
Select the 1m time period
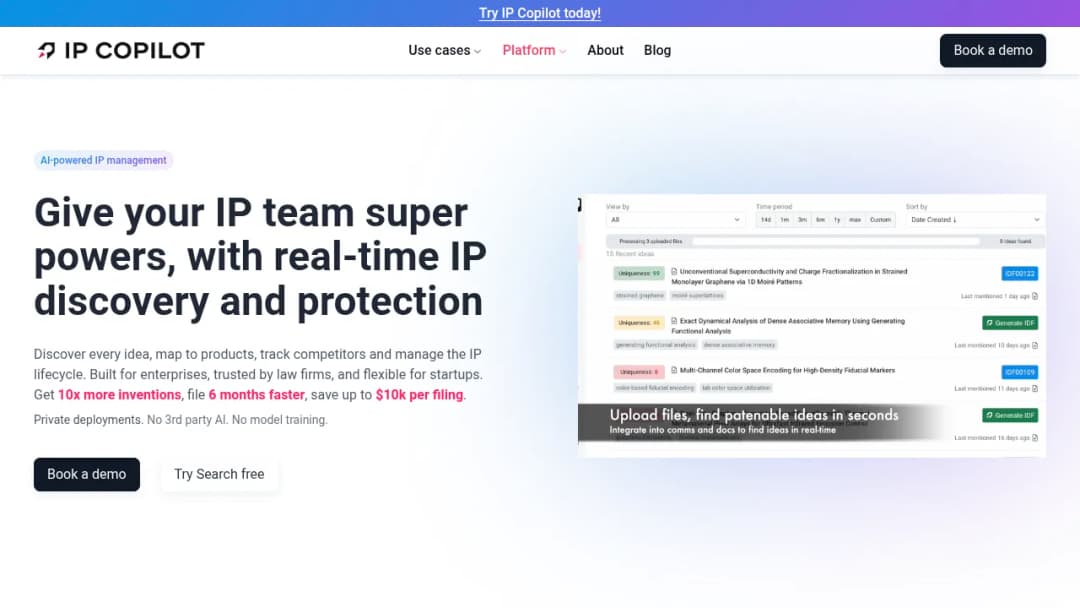[x=785, y=220]
